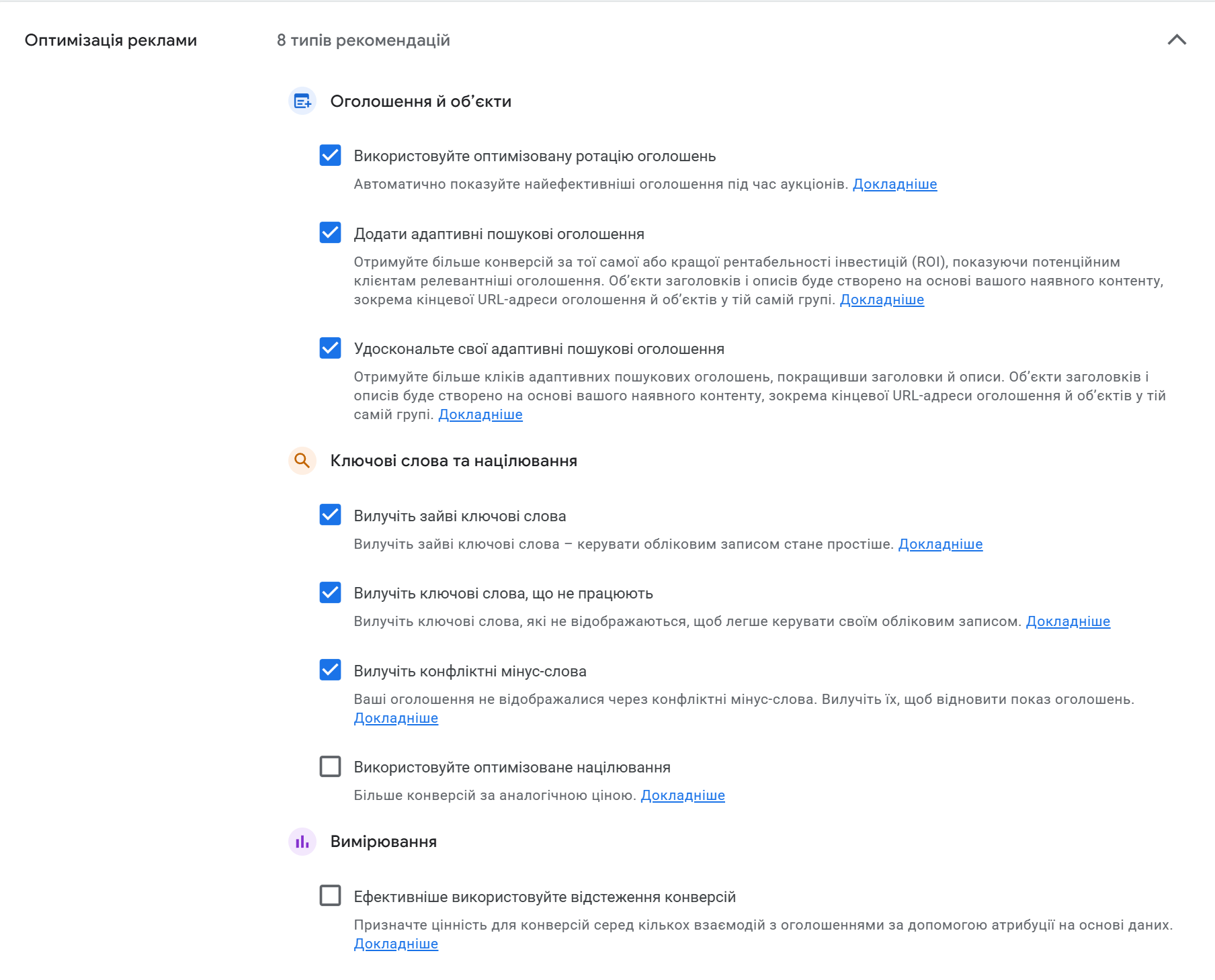This screenshot has width=1215, height=980.
Task: Open Докладніше link for оптимізоване націлювання
Action: click(x=682, y=795)
